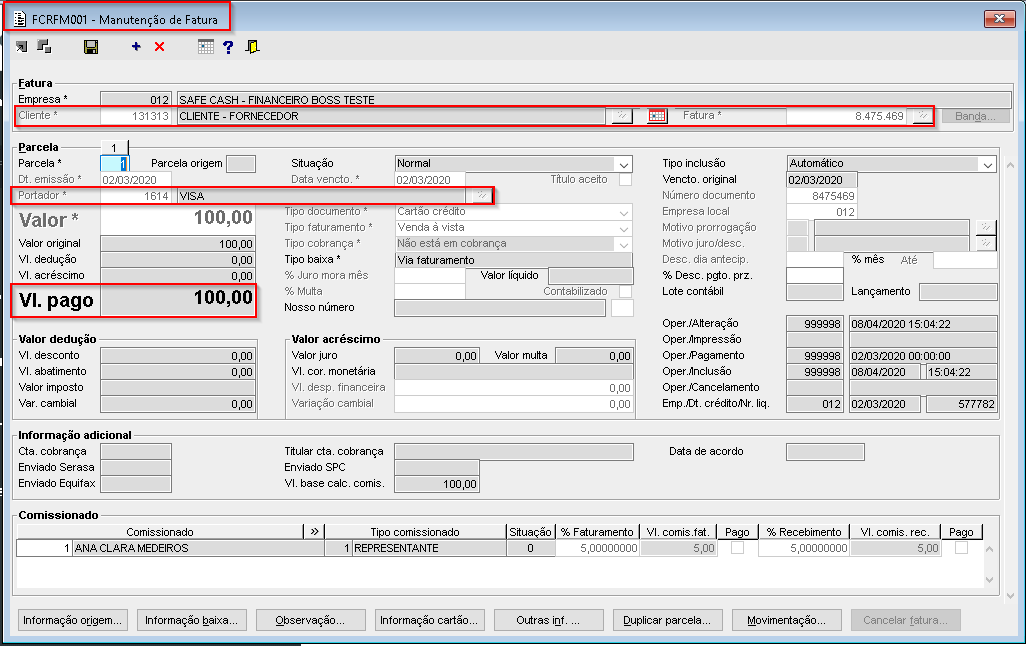This screenshot has height=646, width=1026.
Task: Open the calendar icon beside Fatura
Action: click(657, 117)
